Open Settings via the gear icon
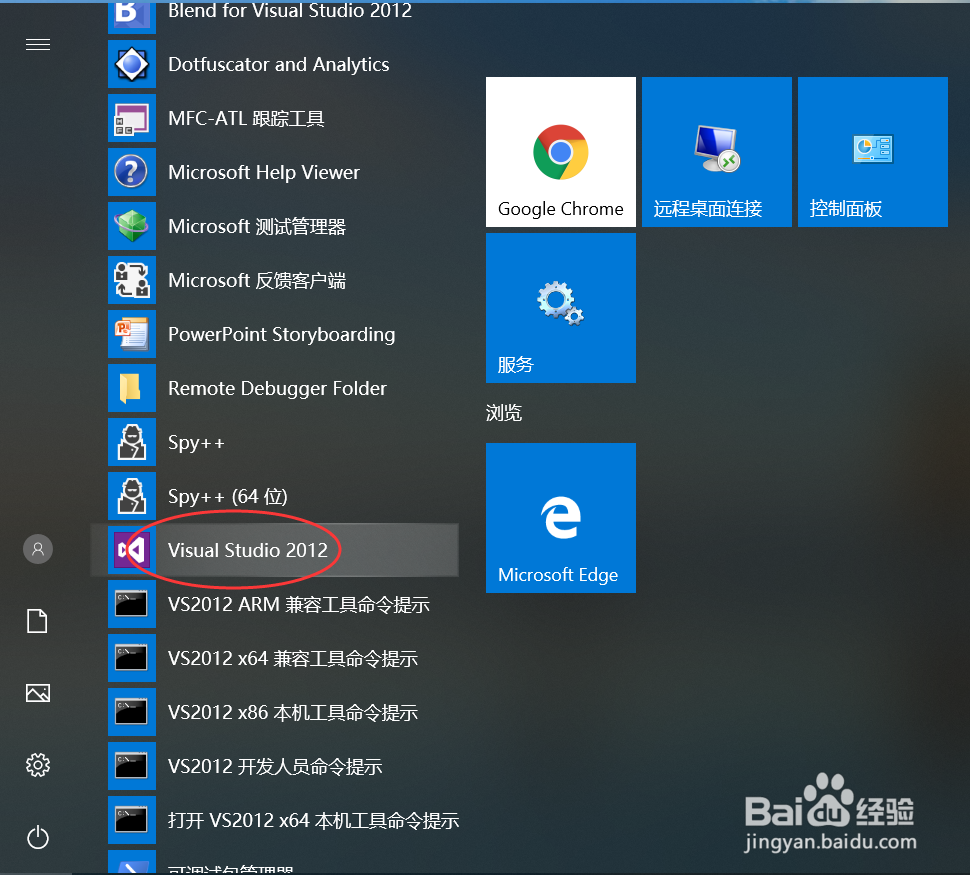Viewport: 970px width, 875px height. (x=38, y=765)
